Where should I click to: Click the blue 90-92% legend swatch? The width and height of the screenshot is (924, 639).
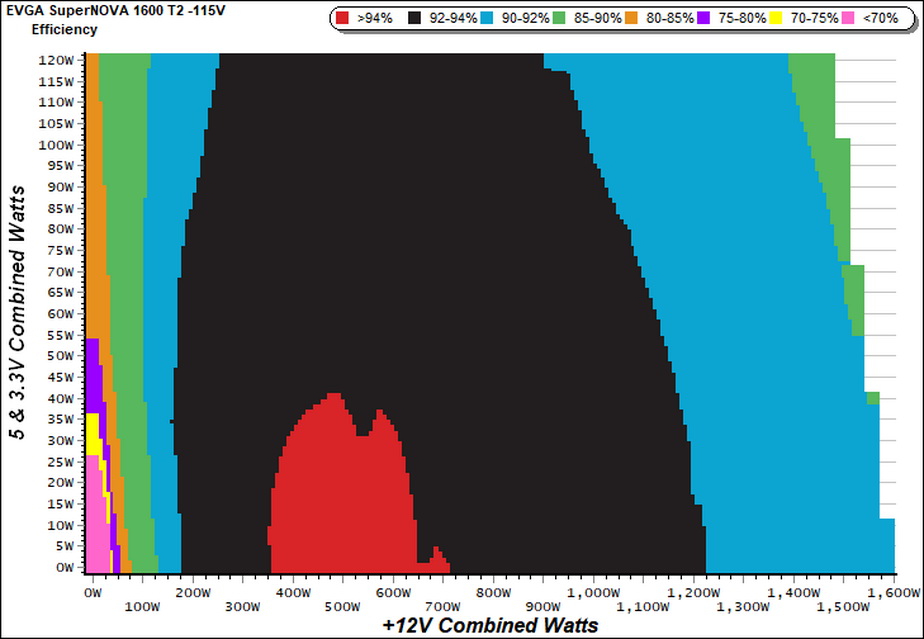[x=487, y=18]
